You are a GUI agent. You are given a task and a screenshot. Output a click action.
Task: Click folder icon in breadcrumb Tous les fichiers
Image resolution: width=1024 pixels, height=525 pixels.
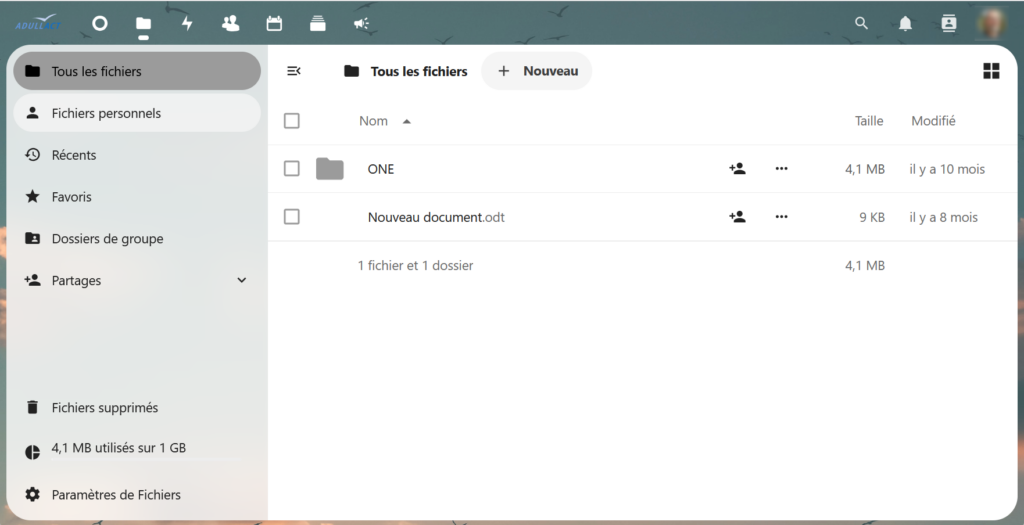pos(351,71)
